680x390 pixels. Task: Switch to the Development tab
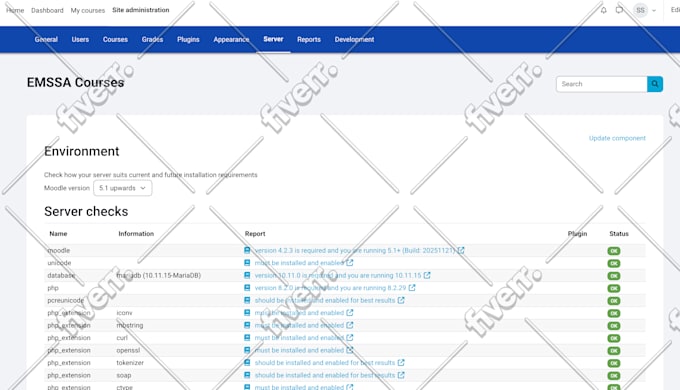[354, 39]
